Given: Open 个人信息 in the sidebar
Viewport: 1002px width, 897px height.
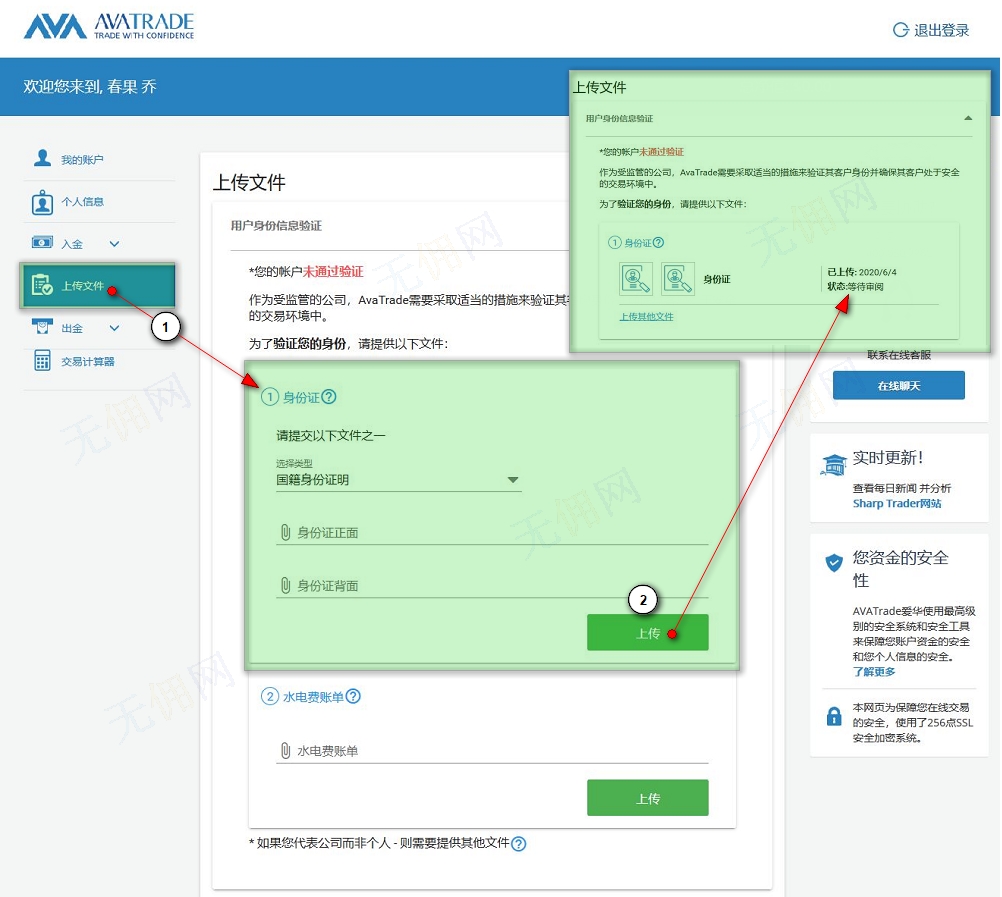Looking at the screenshot, I should pyautogui.click(x=81, y=202).
